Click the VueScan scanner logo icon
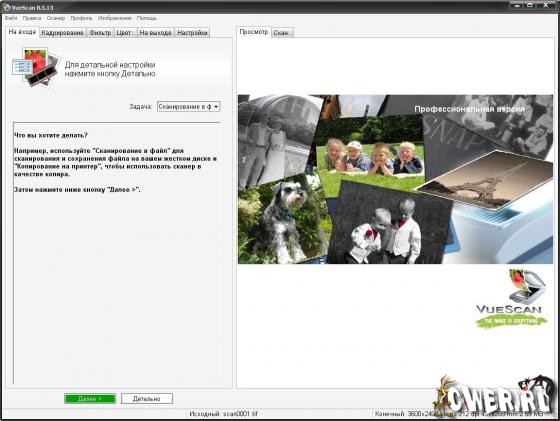This screenshot has height=421, width=560. click(527, 286)
